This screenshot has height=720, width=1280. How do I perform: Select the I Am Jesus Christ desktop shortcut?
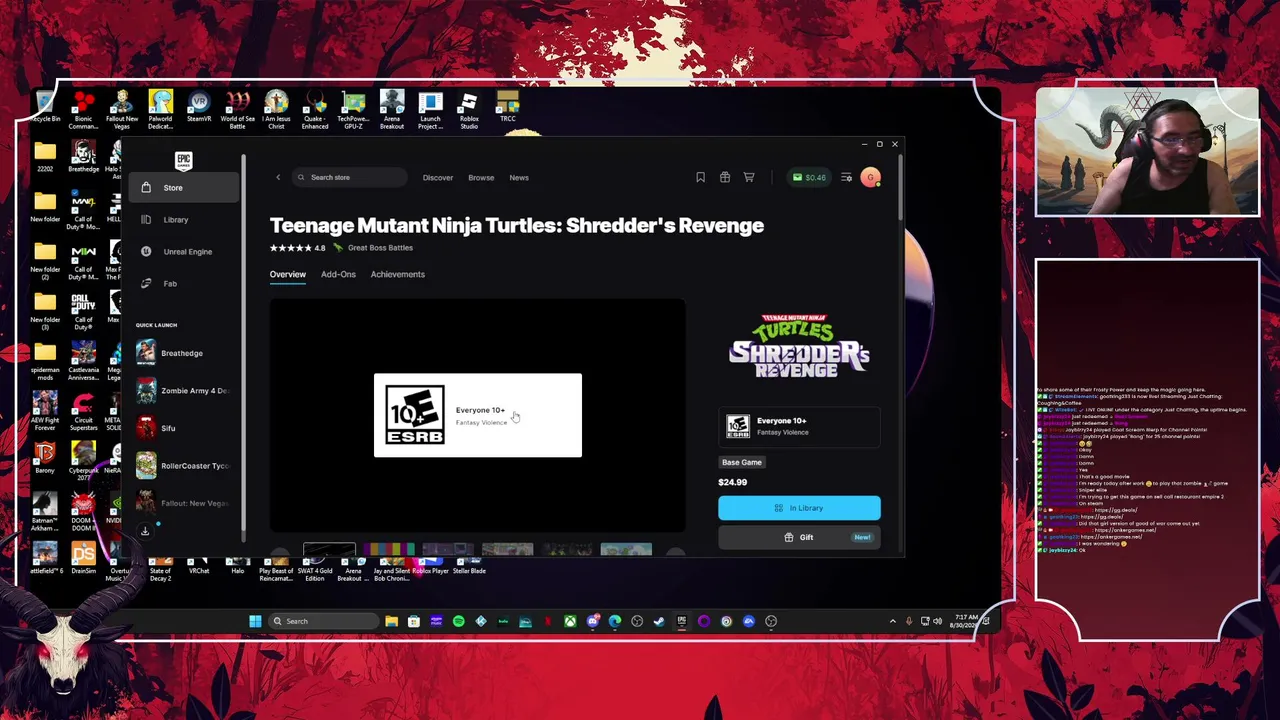click(x=276, y=110)
